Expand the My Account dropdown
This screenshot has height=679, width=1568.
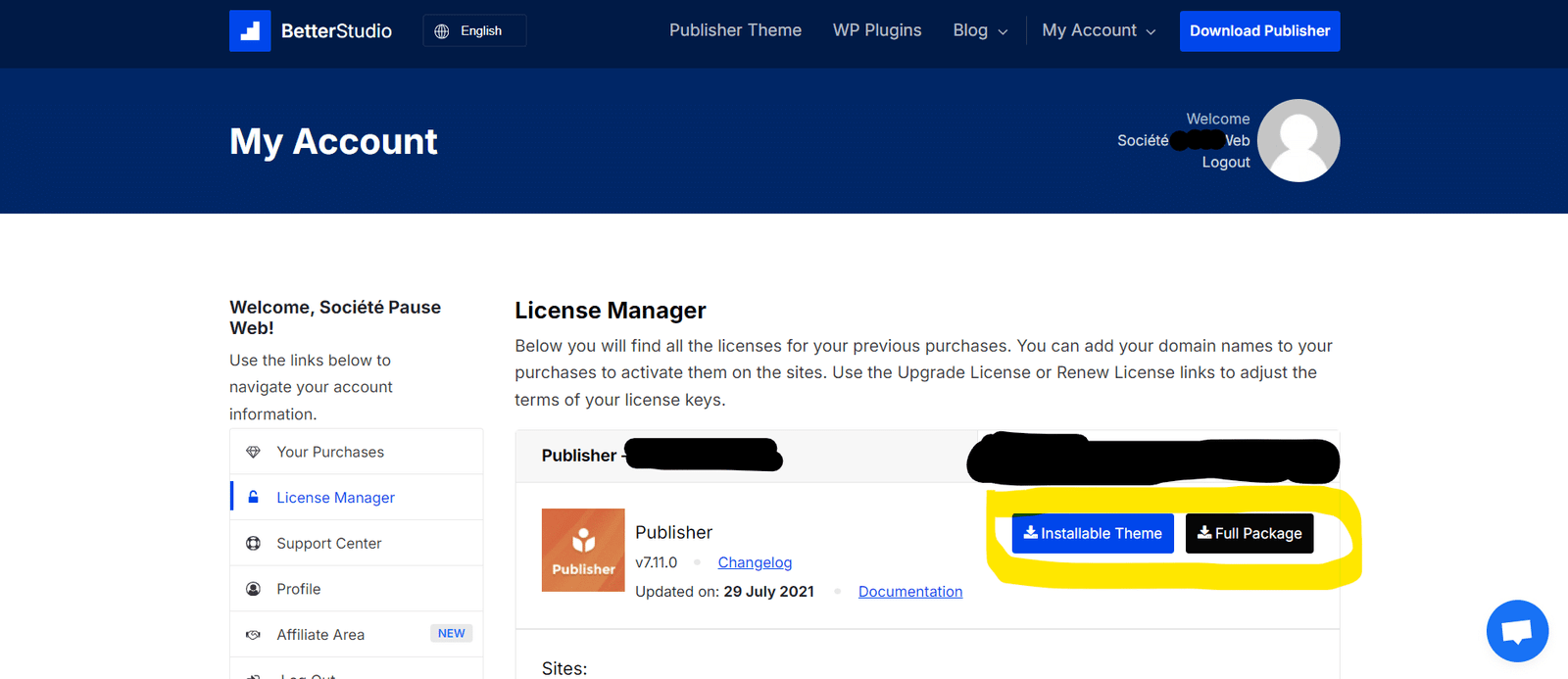click(1099, 30)
